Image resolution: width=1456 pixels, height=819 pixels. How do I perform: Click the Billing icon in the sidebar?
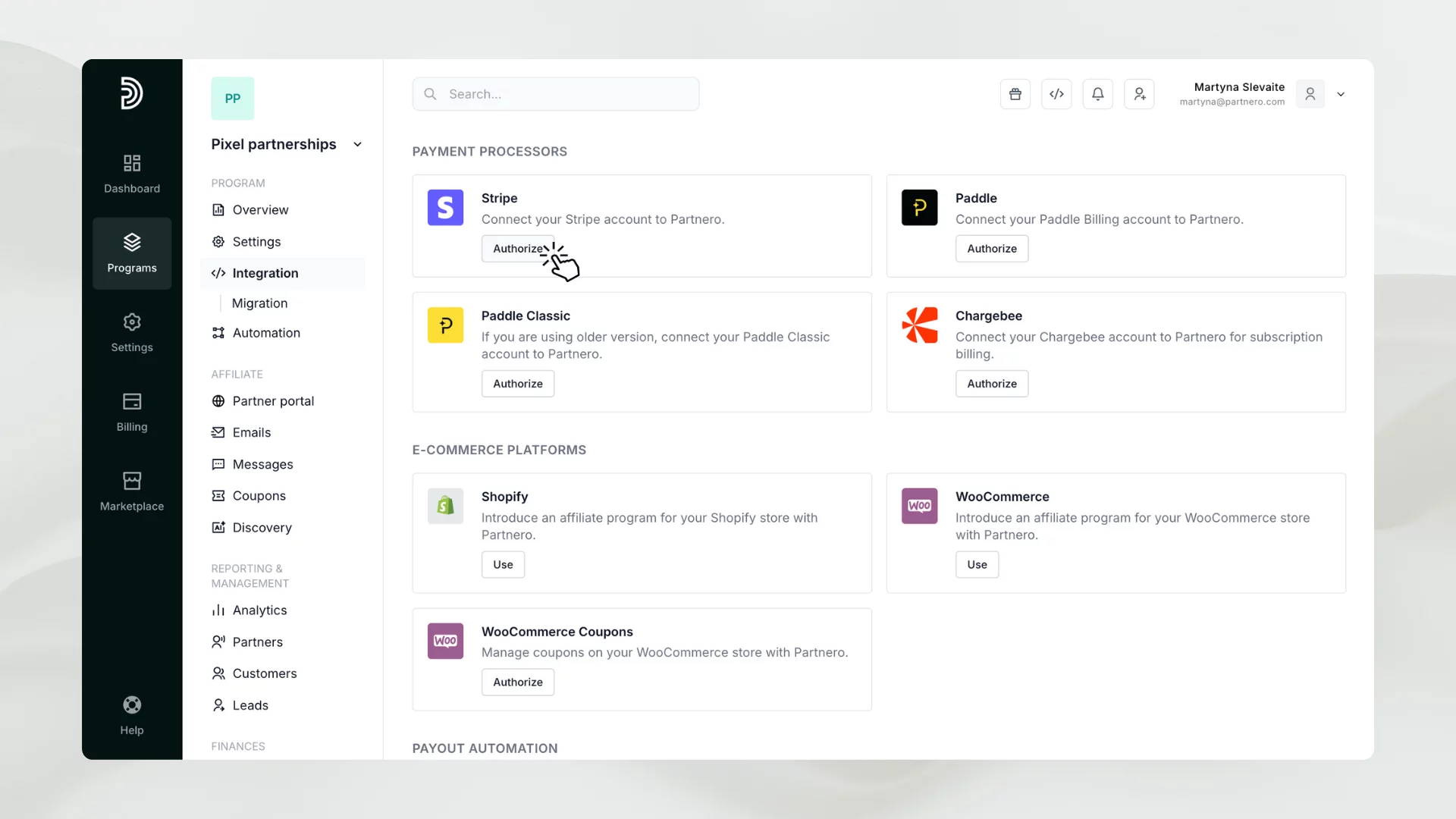131,412
